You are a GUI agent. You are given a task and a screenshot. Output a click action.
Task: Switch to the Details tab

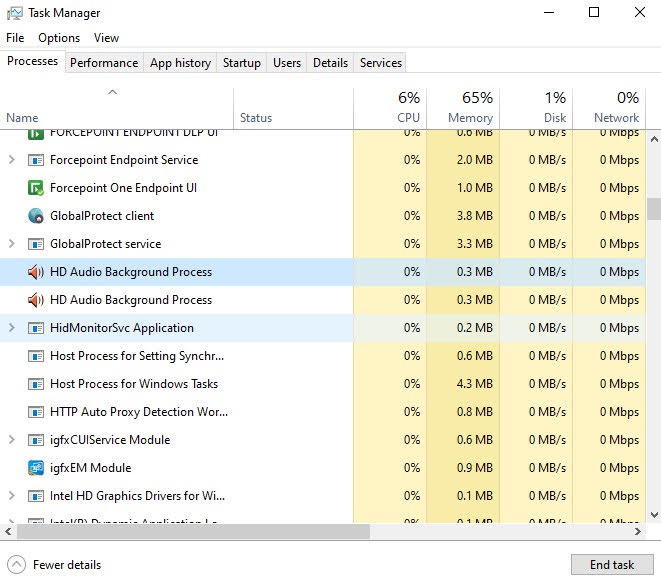coord(330,63)
